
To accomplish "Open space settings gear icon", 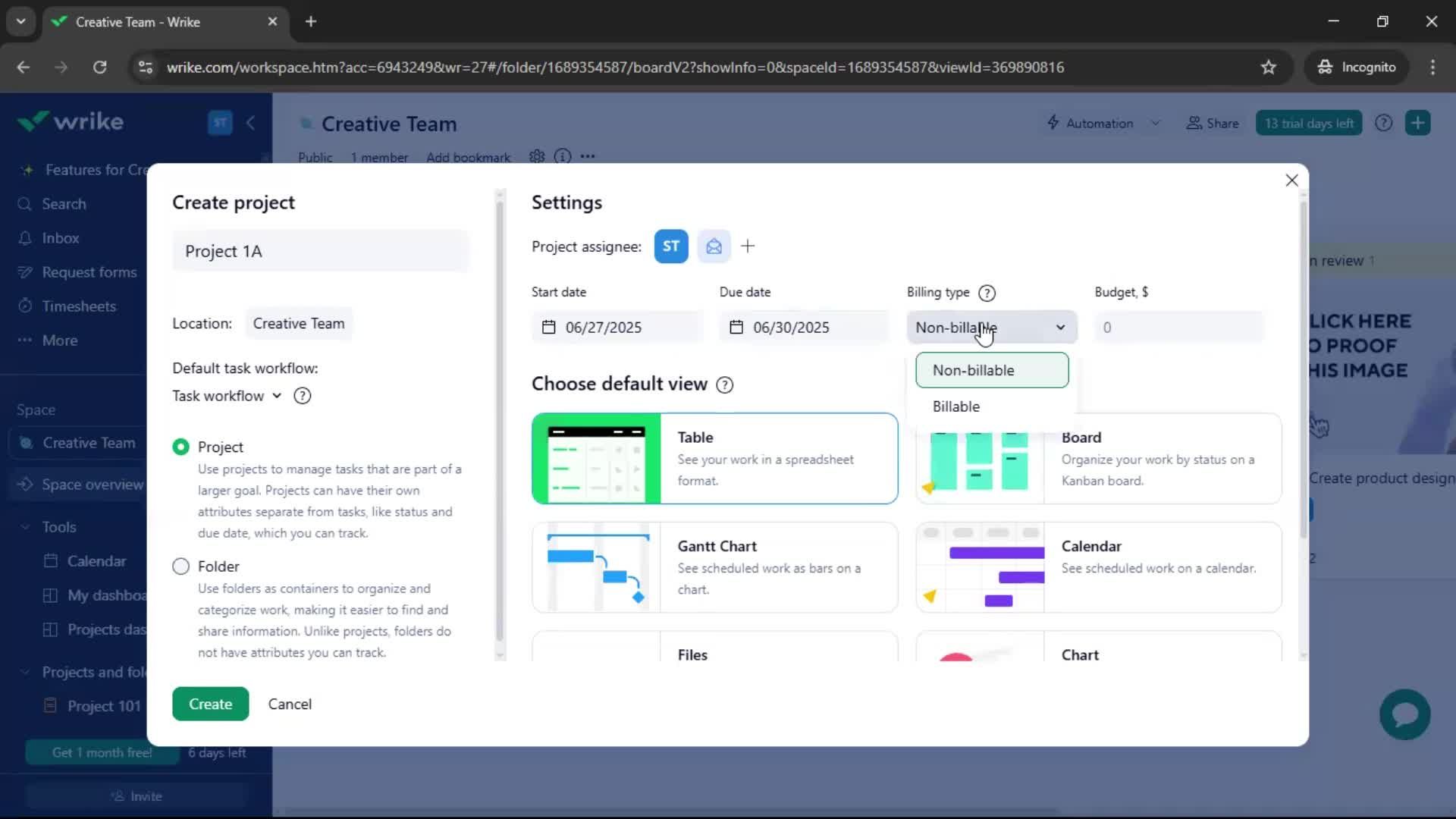I will [537, 156].
